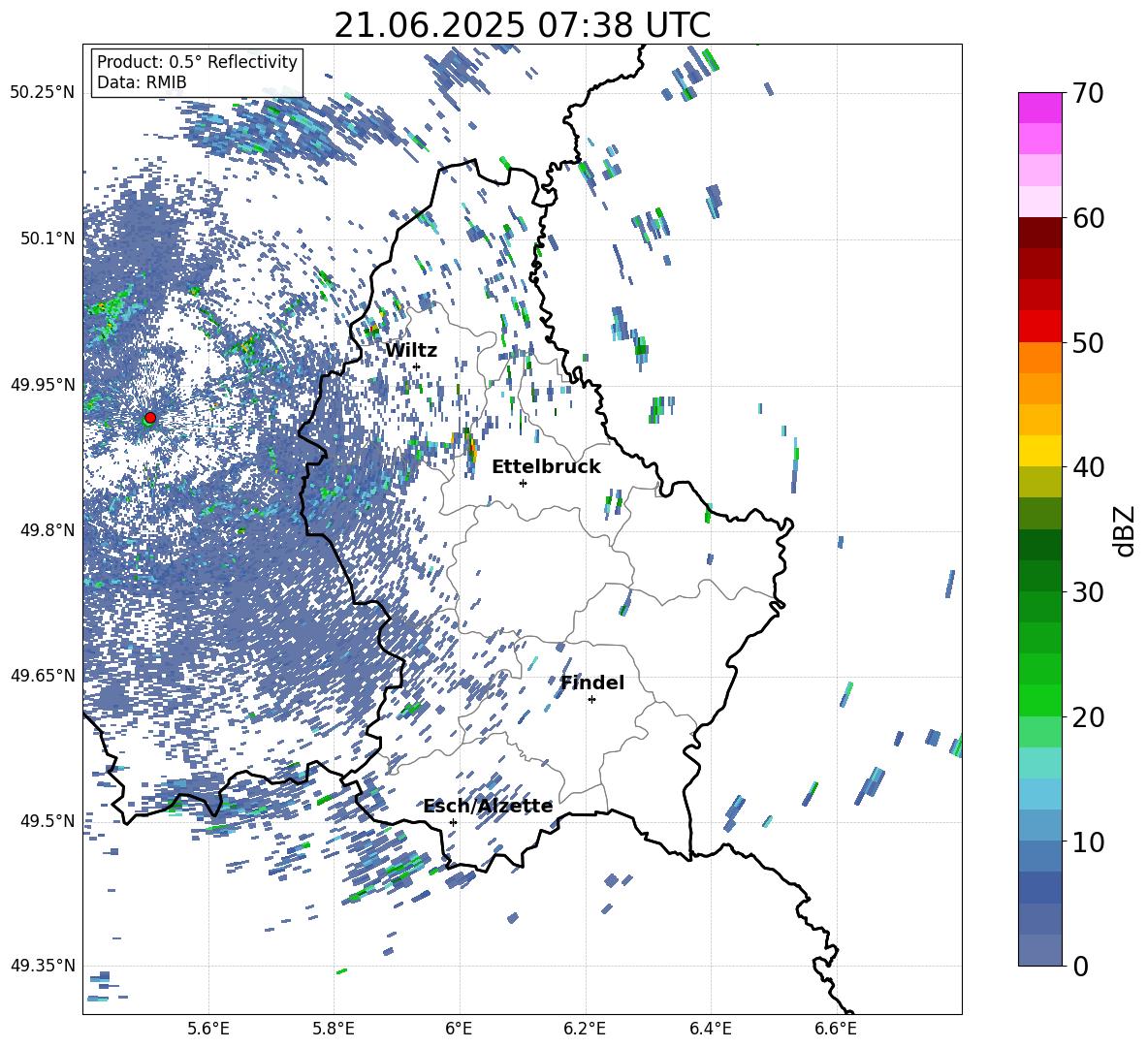Click the latitude label 50.1°N

point(47,238)
